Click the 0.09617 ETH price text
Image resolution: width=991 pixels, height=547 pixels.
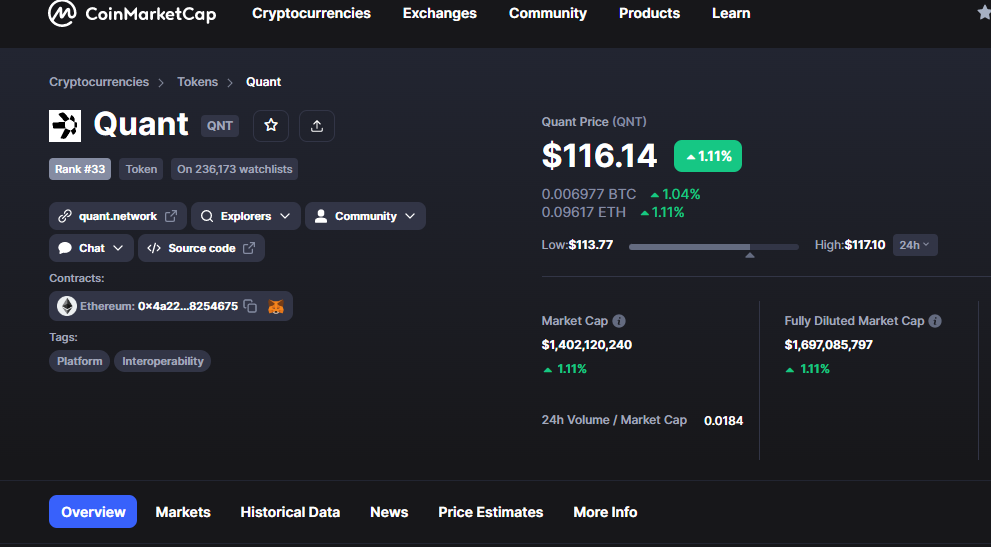[x=583, y=212]
